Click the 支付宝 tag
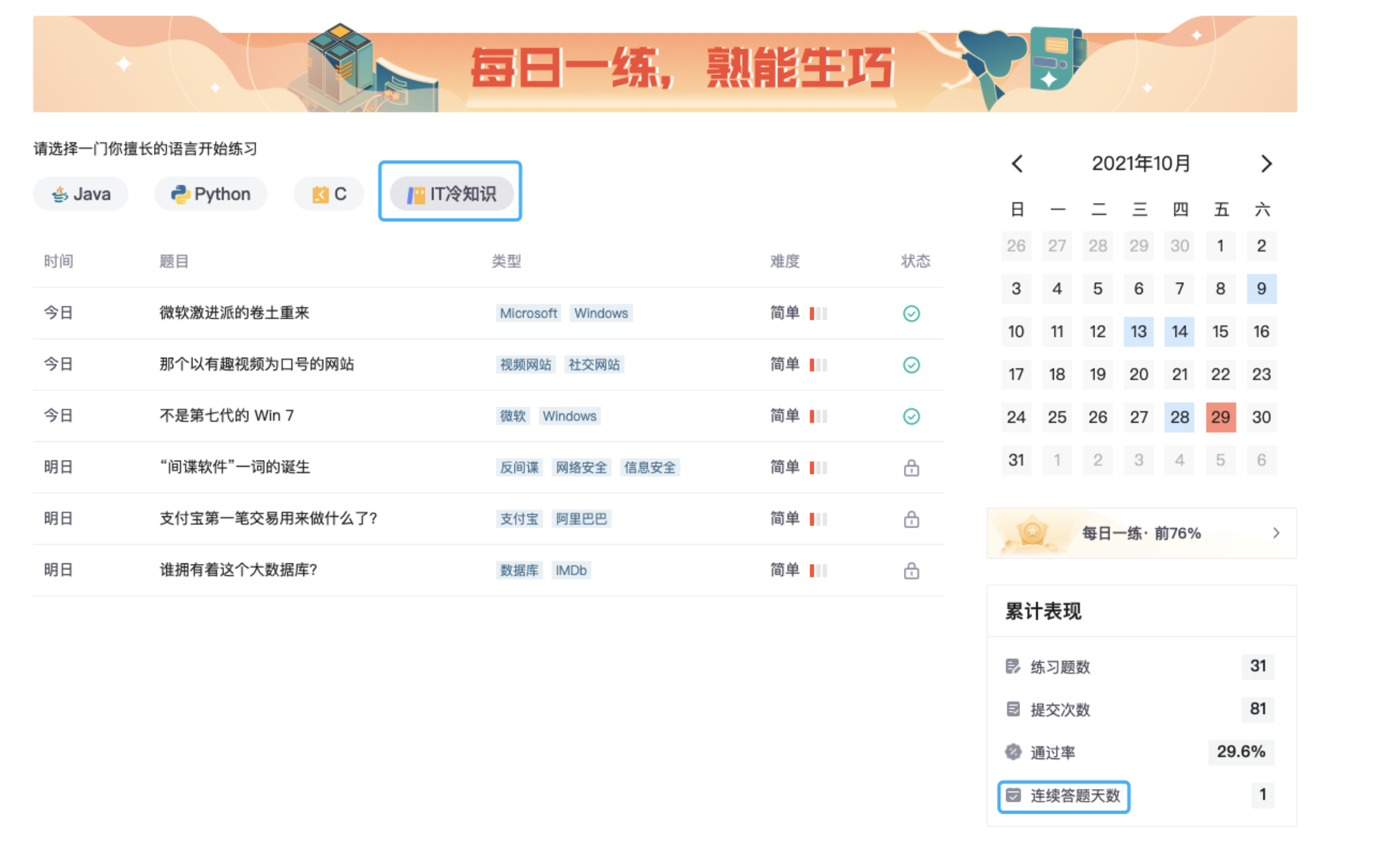This screenshot has width=1399, height=868. pos(519,519)
